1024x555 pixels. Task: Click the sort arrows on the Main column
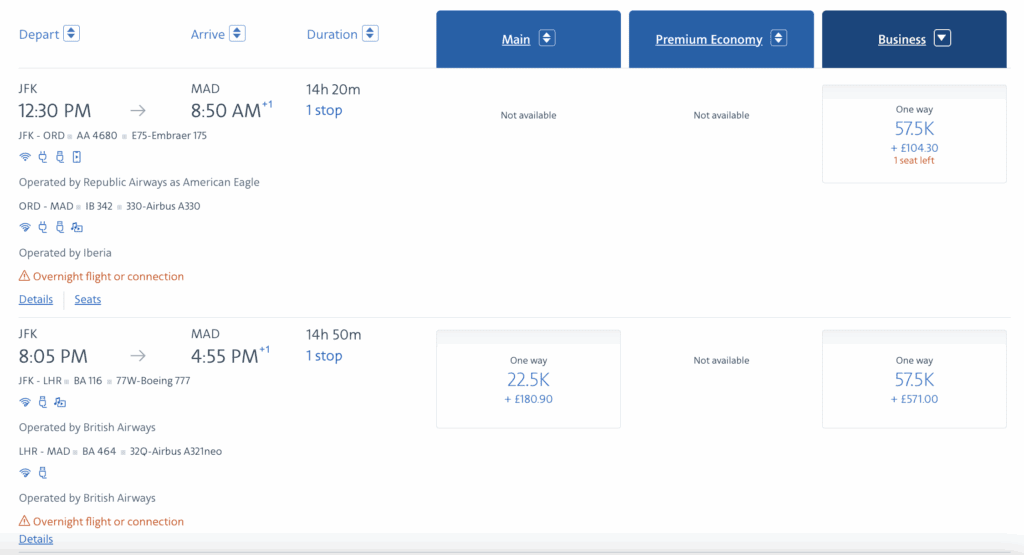(547, 39)
